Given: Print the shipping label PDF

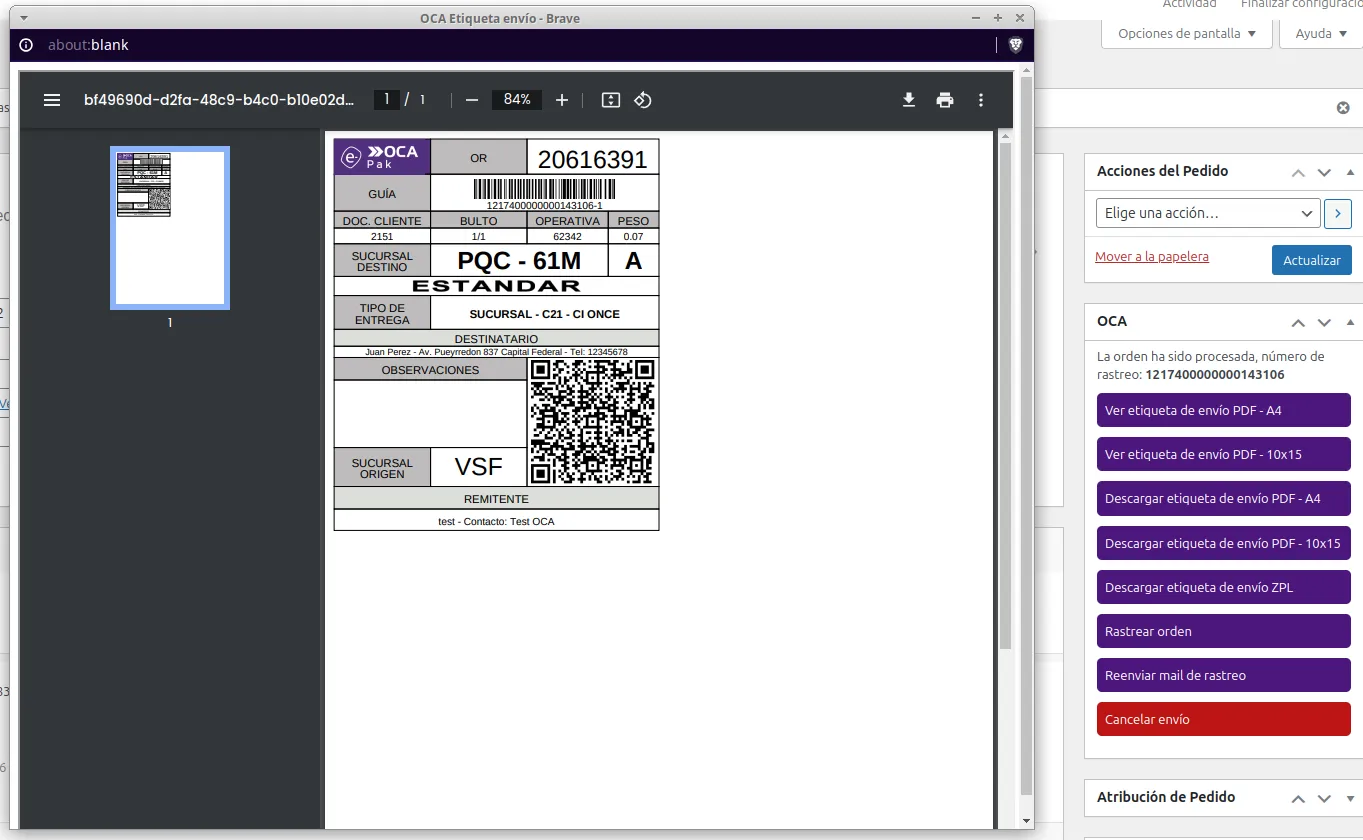Looking at the screenshot, I should point(945,100).
